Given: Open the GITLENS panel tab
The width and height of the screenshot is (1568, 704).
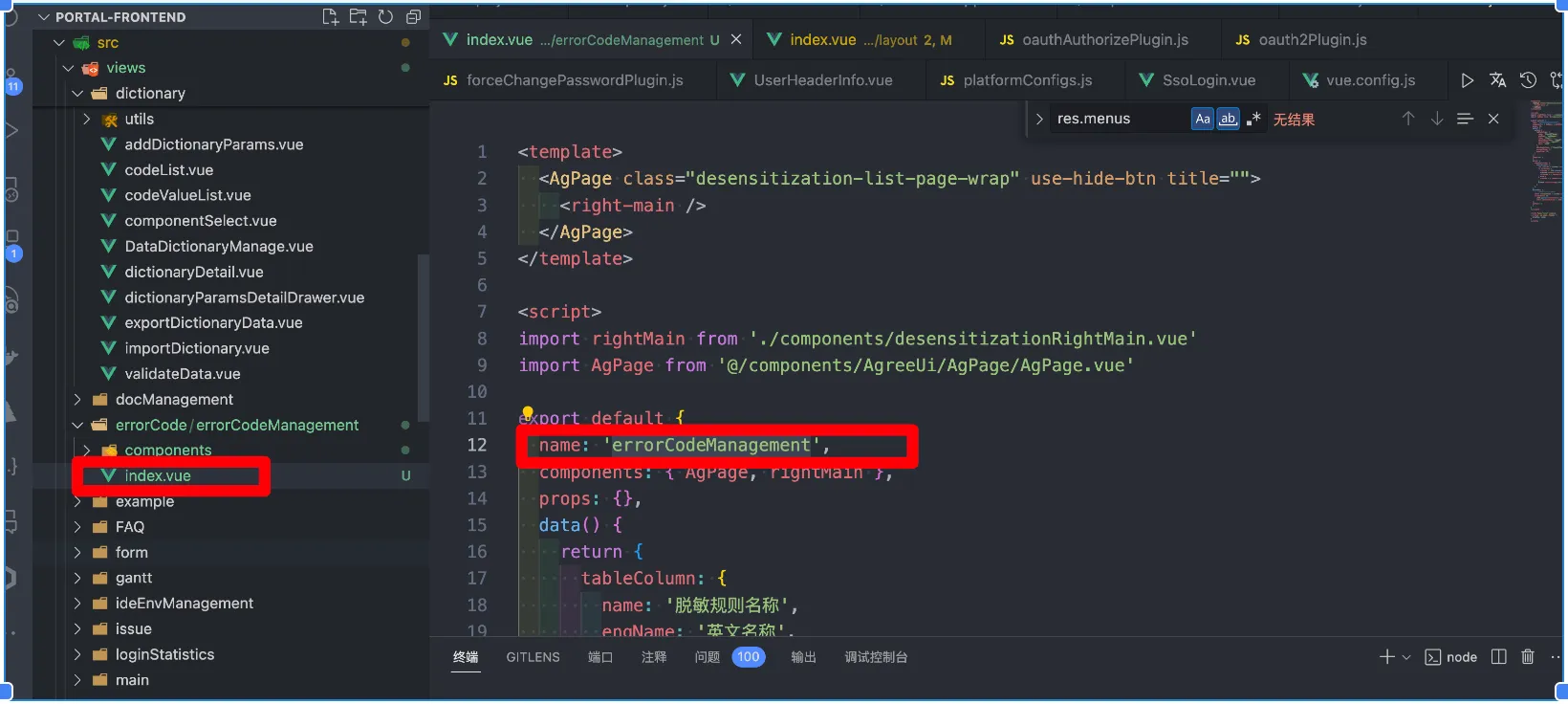Looking at the screenshot, I should pos(533,657).
